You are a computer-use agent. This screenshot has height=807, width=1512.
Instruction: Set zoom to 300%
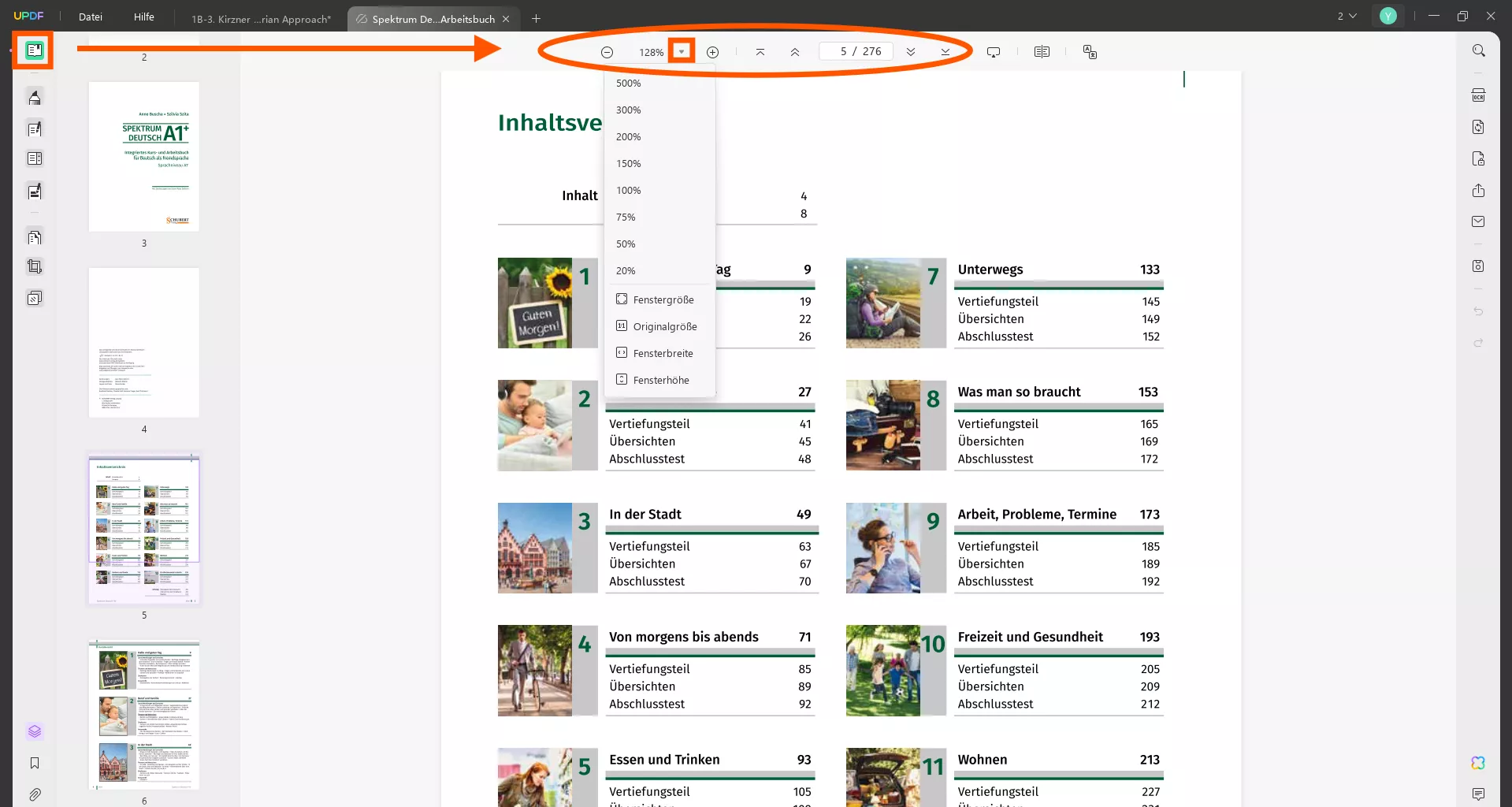660,110
